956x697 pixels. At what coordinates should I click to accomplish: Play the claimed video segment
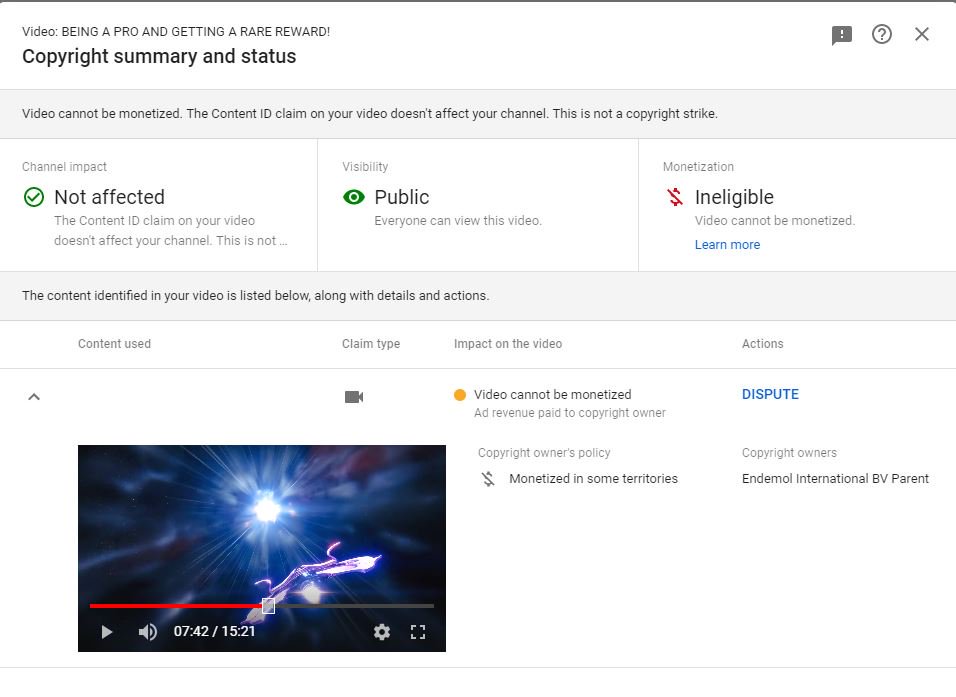pos(107,632)
